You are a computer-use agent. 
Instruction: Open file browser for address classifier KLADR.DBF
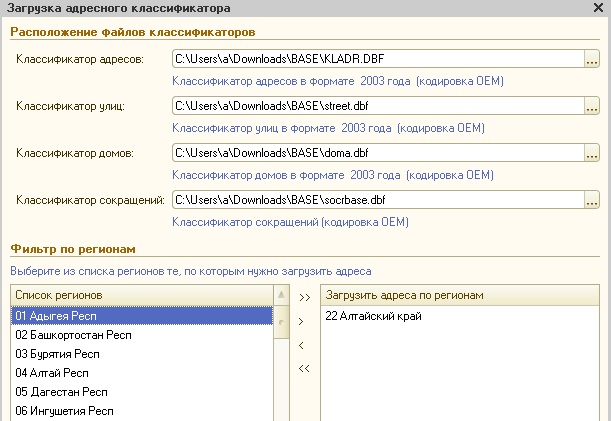click(592, 59)
